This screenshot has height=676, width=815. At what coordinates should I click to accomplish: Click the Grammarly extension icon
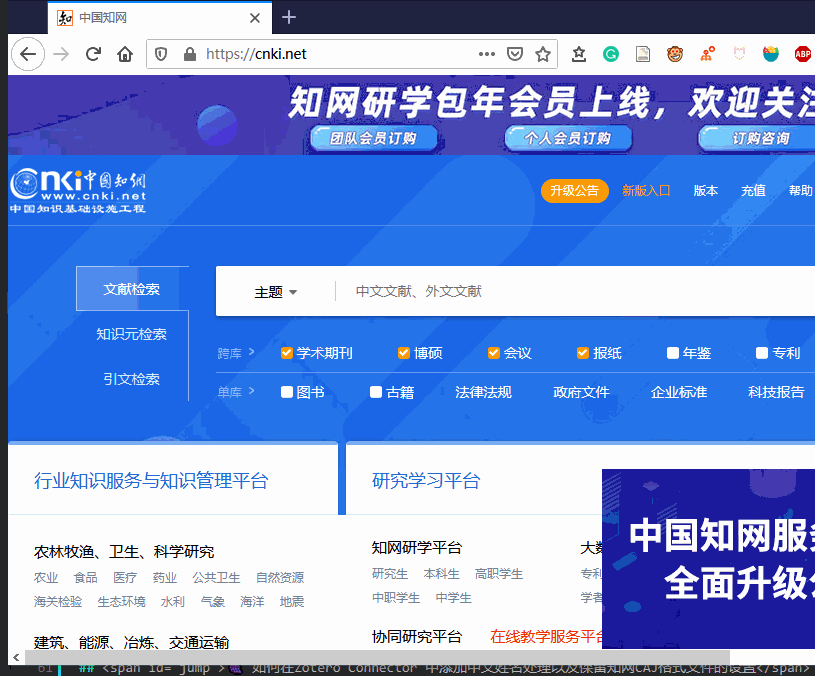611,54
